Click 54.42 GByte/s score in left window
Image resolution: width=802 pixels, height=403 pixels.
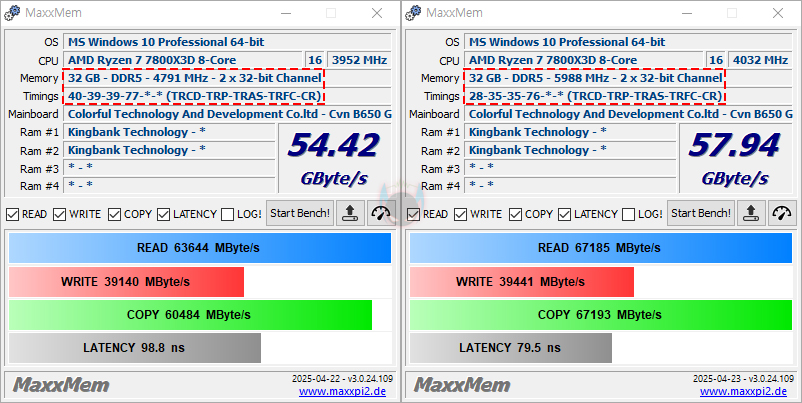(x=334, y=158)
